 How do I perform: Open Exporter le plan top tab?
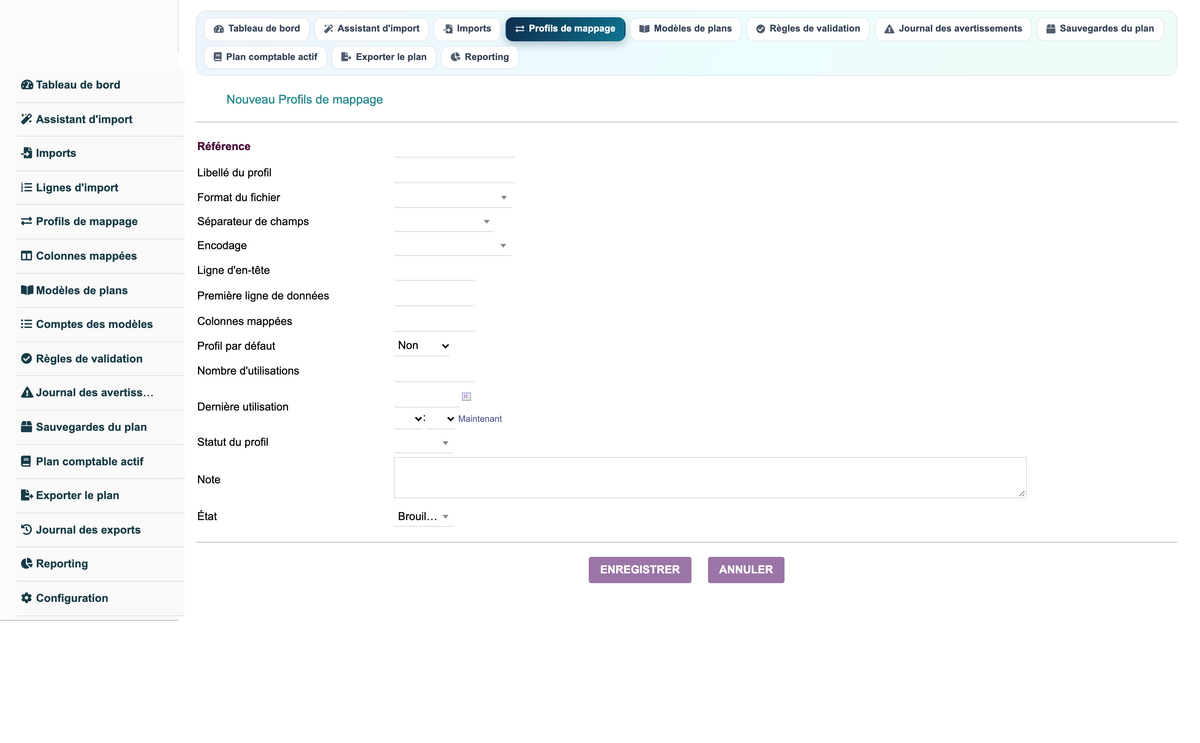[384, 57]
